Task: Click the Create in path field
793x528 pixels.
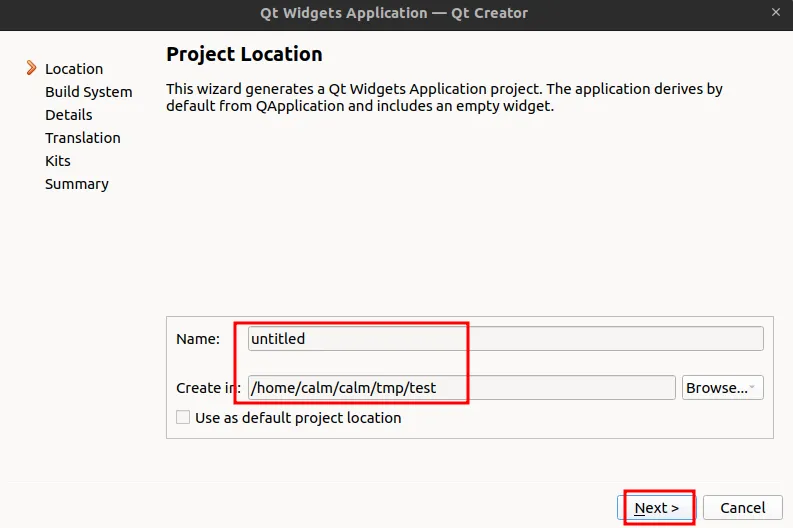Action: pos(461,387)
